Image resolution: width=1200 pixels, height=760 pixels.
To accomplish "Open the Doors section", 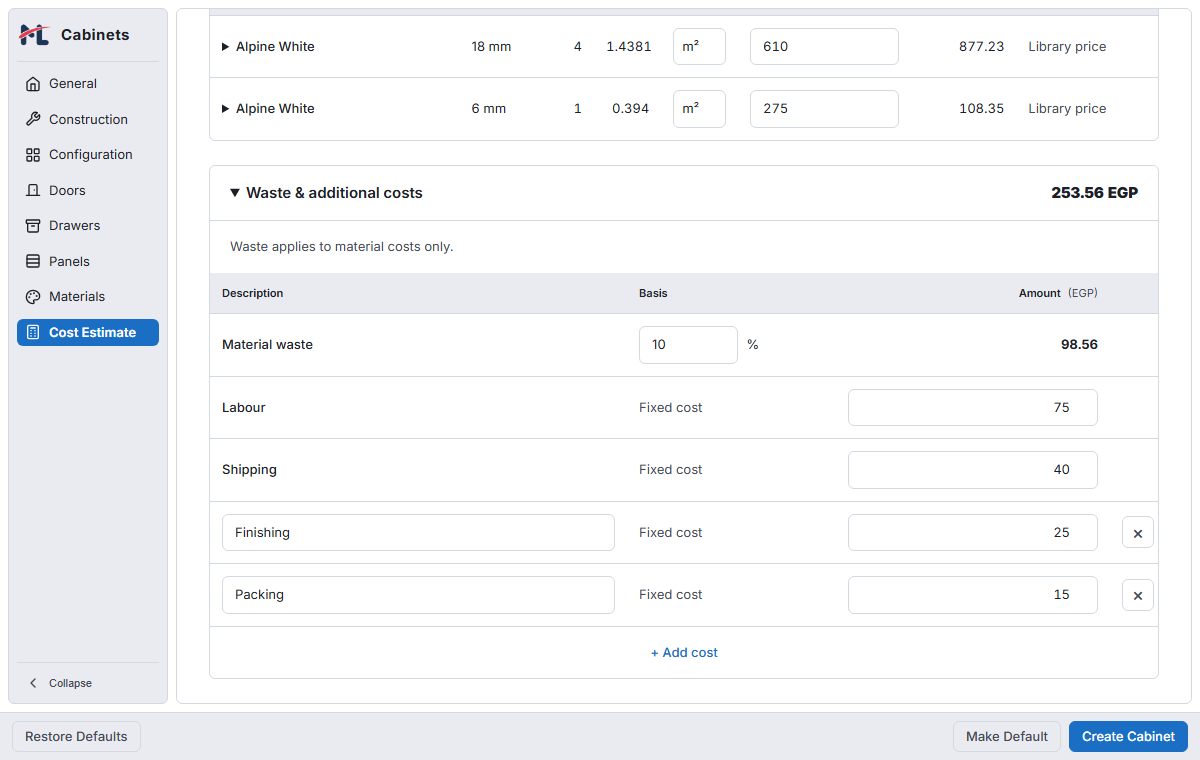I will click(88, 190).
